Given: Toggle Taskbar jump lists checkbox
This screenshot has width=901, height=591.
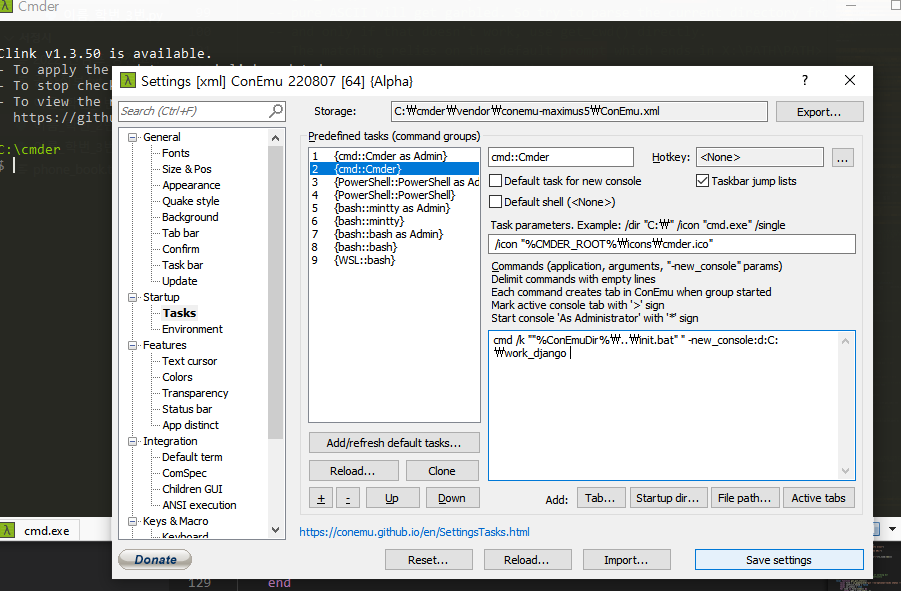Looking at the screenshot, I should pyautogui.click(x=702, y=181).
